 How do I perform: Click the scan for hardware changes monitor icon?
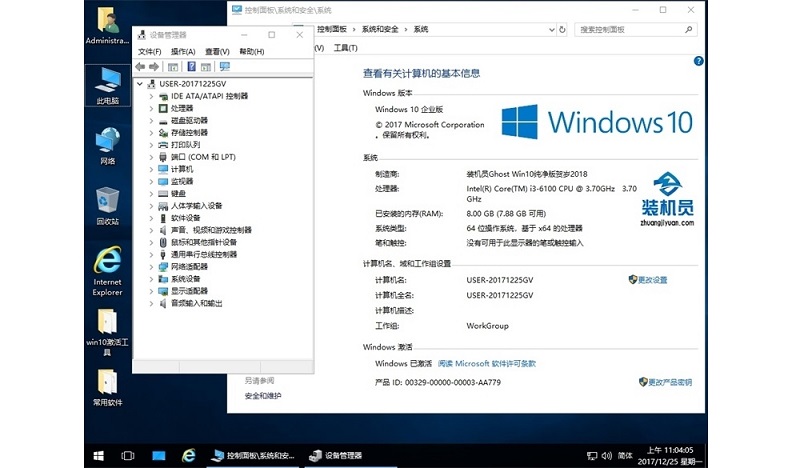click(224, 67)
